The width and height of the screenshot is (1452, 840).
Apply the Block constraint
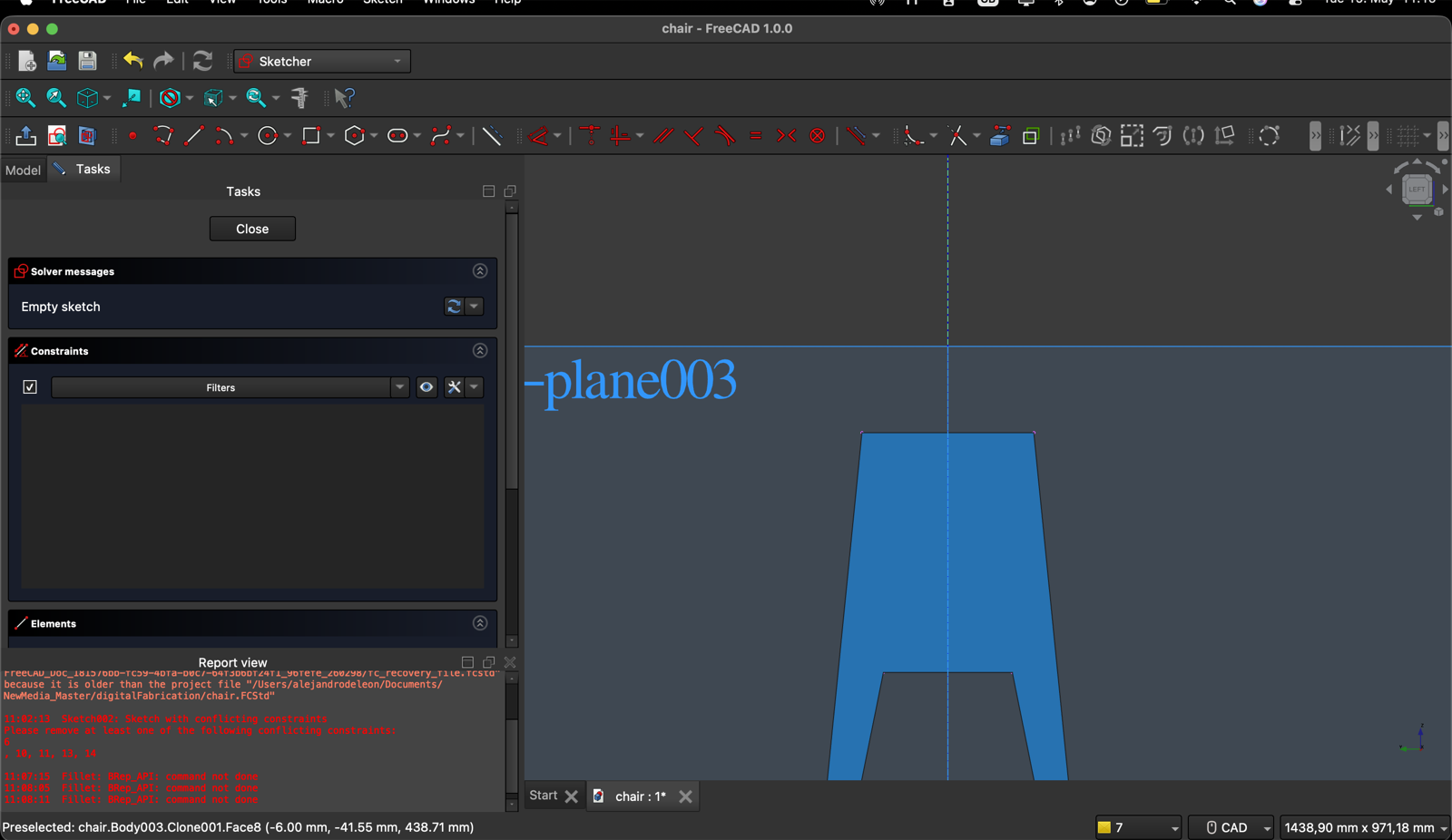pyautogui.click(x=817, y=136)
